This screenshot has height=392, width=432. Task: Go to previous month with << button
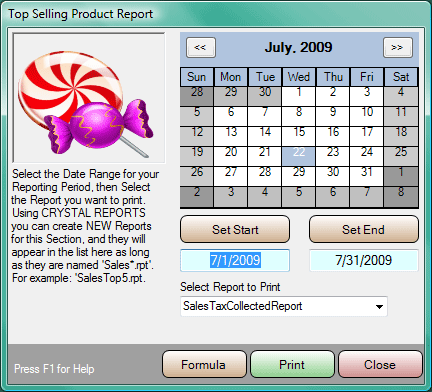pos(201,47)
